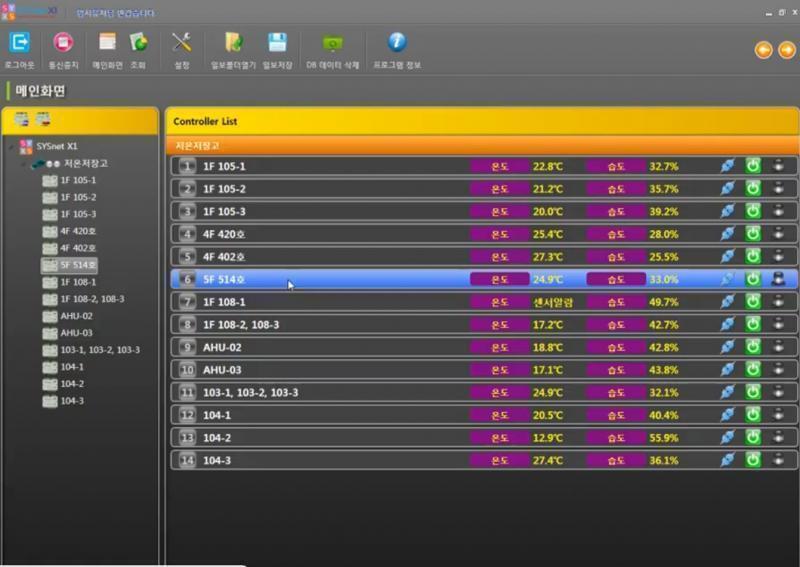Click the detail icon at end of 104-3 row
This screenshot has width=800, height=567.
[778, 460]
